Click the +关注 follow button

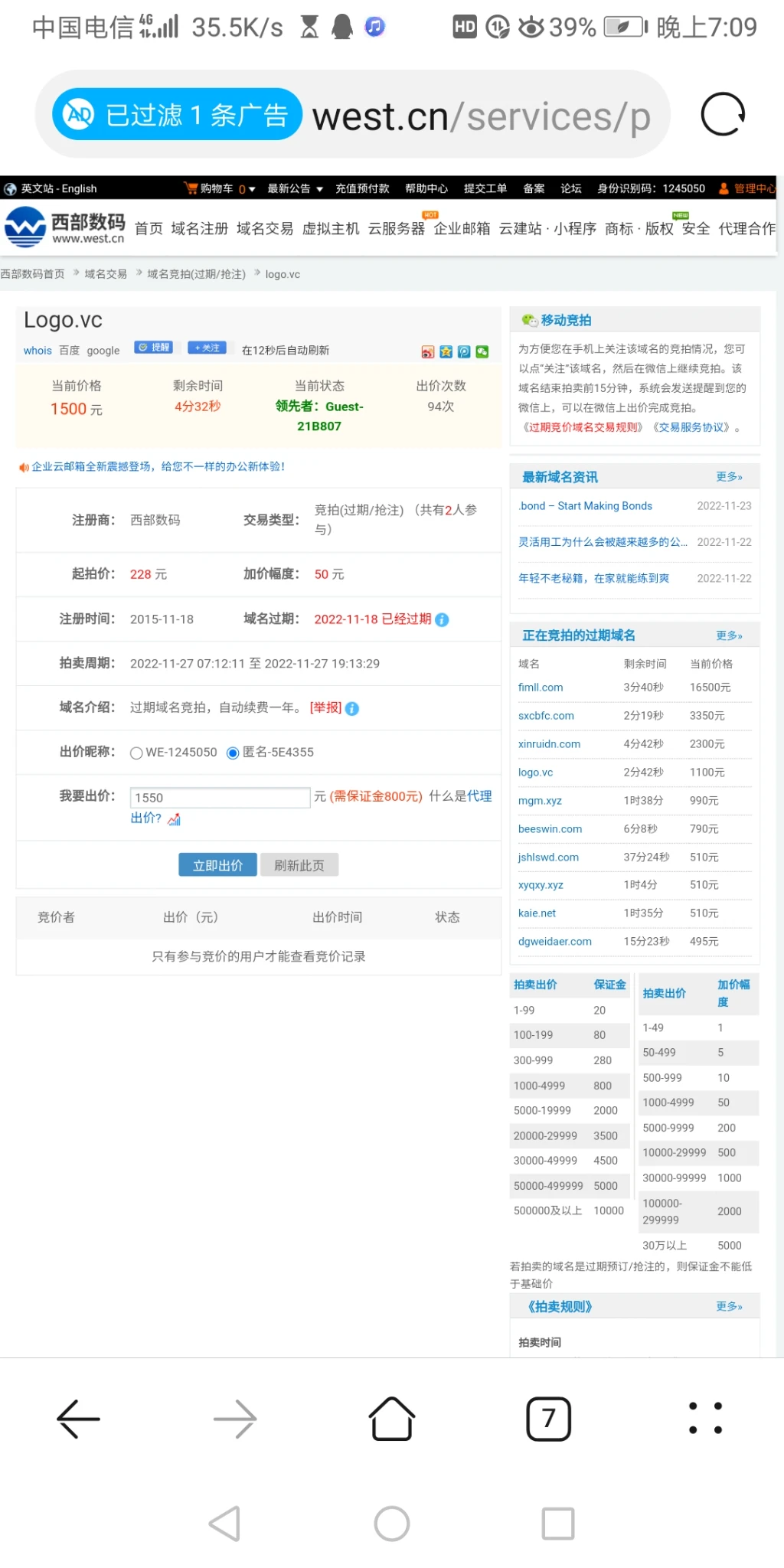click(207, 348)
